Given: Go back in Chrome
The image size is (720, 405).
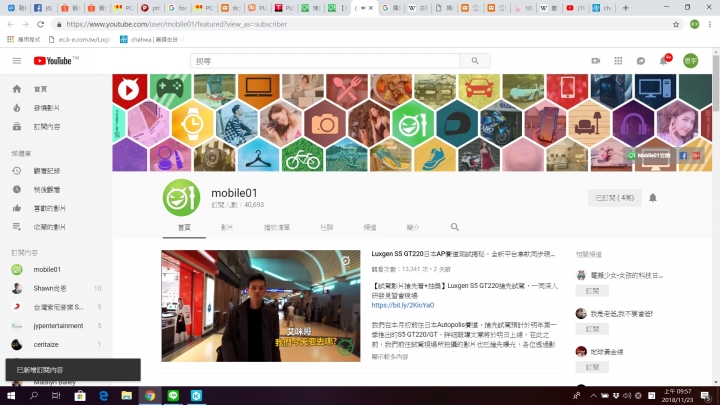Looking at the screenshot, I should point(11,24).
